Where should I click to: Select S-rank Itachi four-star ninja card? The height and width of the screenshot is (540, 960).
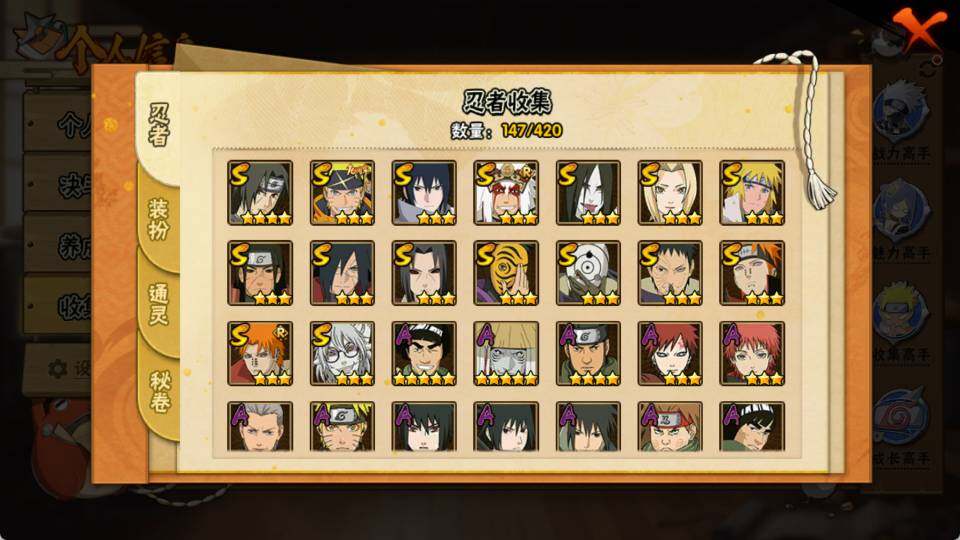[260, 193]
